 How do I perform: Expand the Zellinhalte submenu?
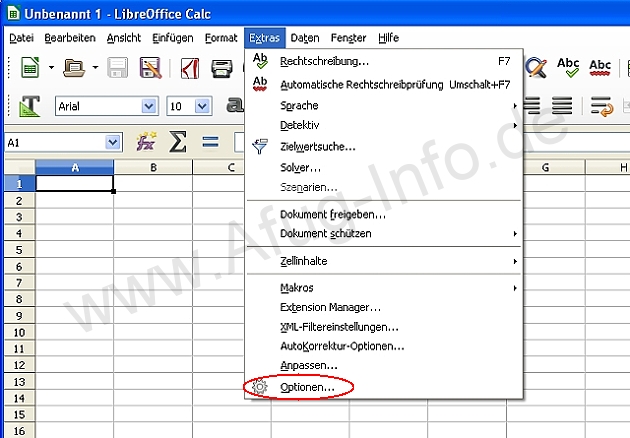tap(384, 261)
